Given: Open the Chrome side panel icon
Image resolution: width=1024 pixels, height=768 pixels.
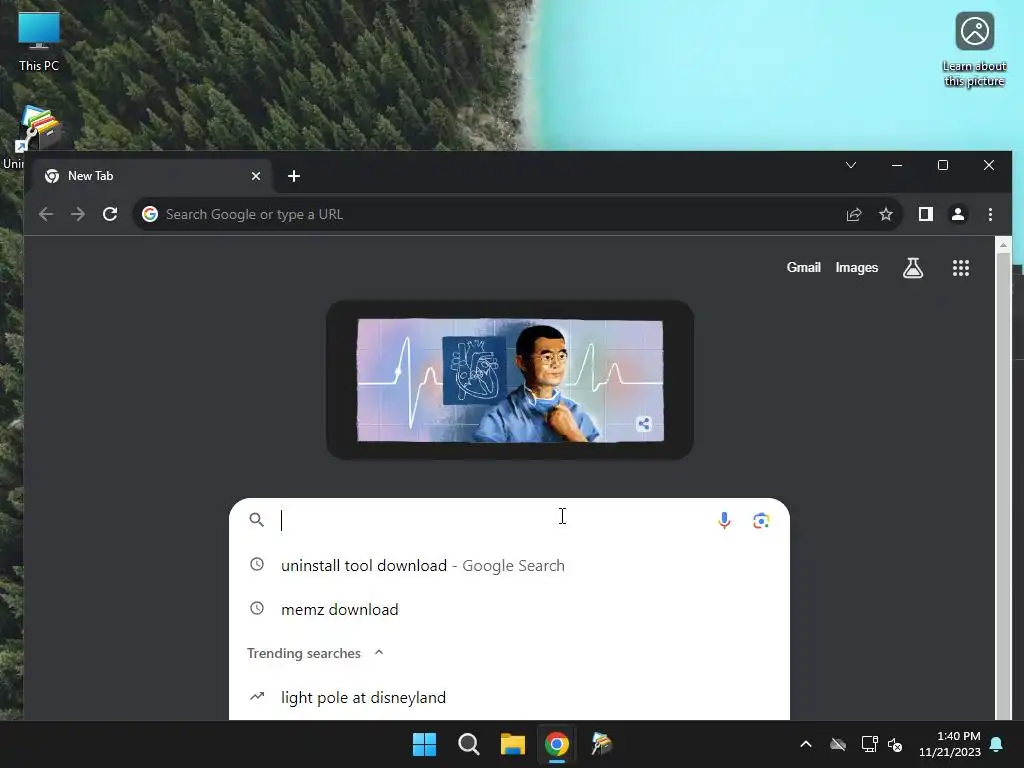Looking at the screenshot, I should (x=925, y=214).
